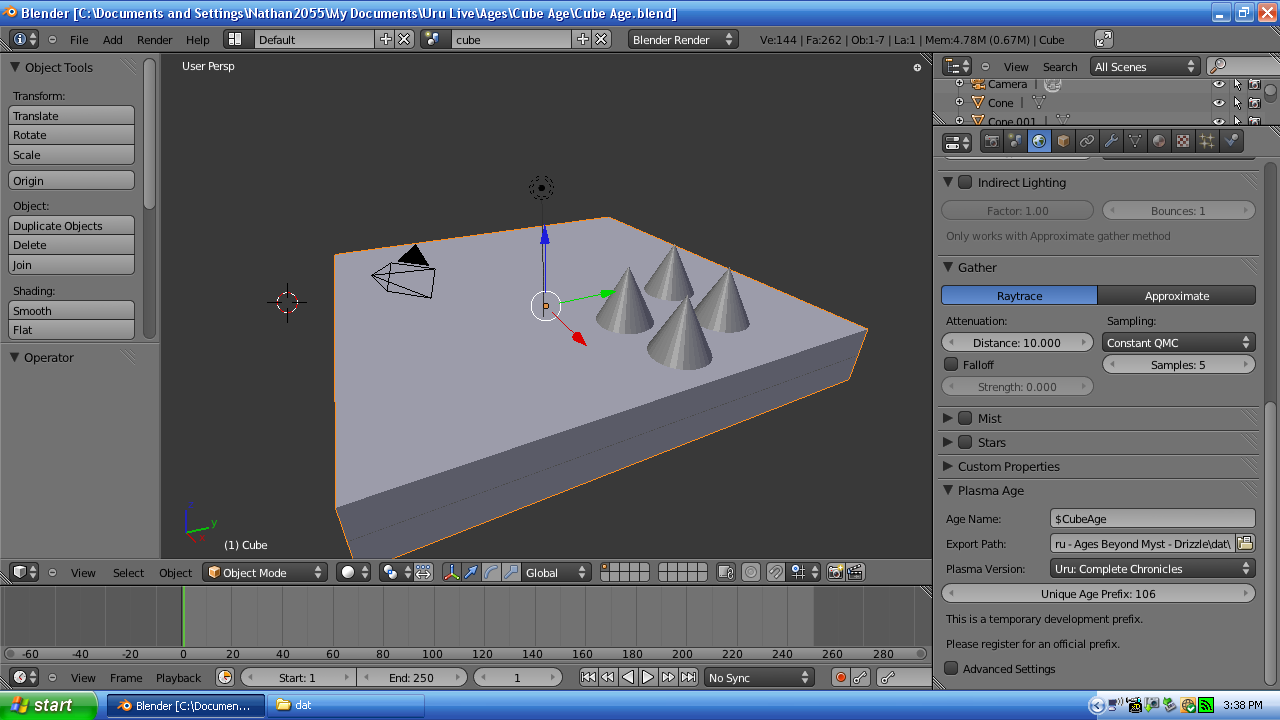This screenshot has width=1280, height=720.
Task: Switch gather method to Approximate
Action: (1177, 295)
